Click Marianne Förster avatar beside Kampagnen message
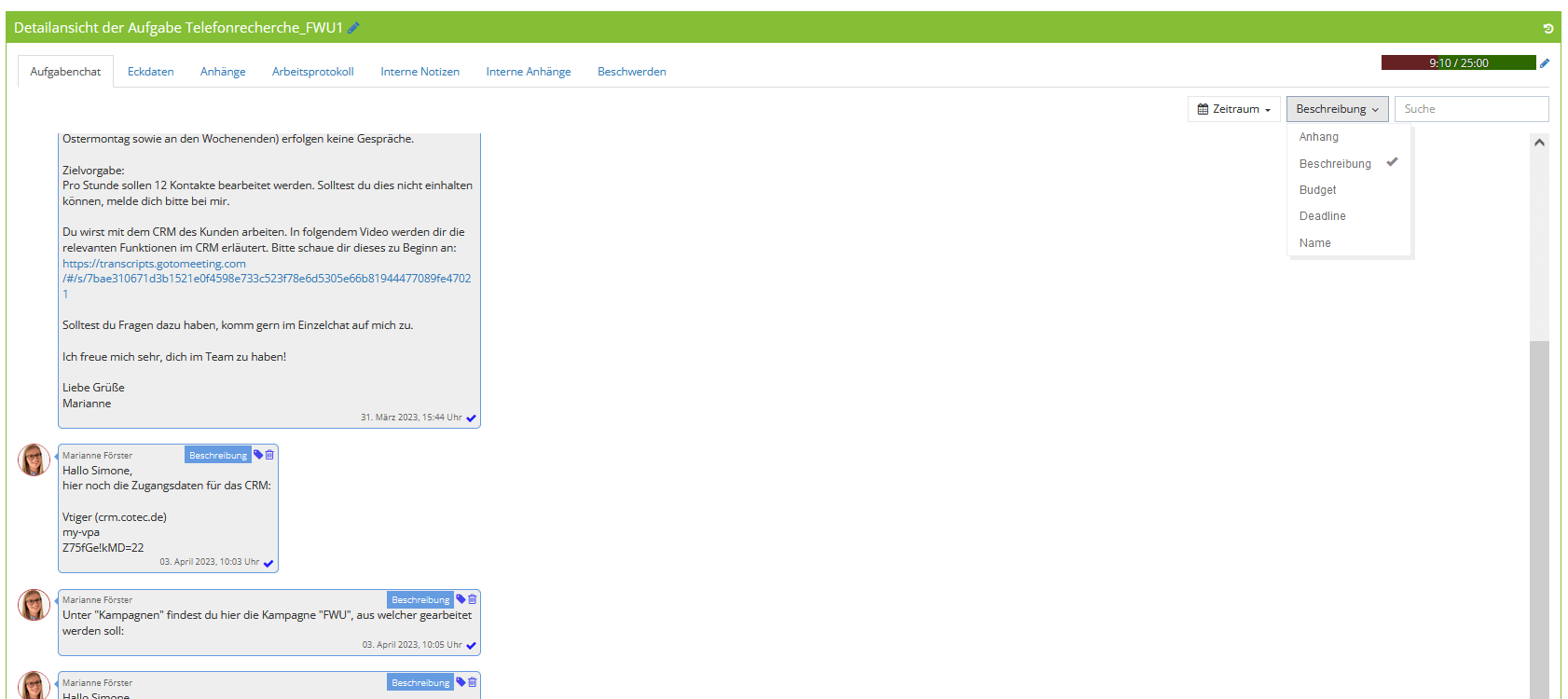The image size is (1568, 699). pyautogui.click(x=34, y=604)
